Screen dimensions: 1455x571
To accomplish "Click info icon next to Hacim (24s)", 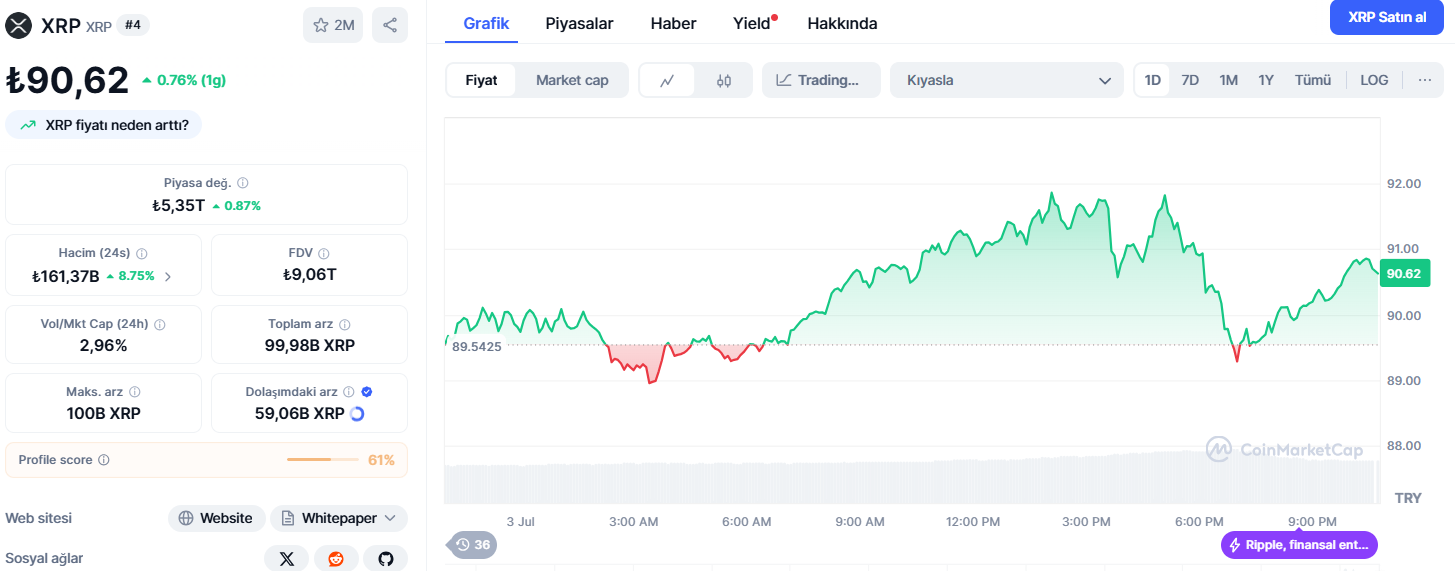I will (141, 254).
